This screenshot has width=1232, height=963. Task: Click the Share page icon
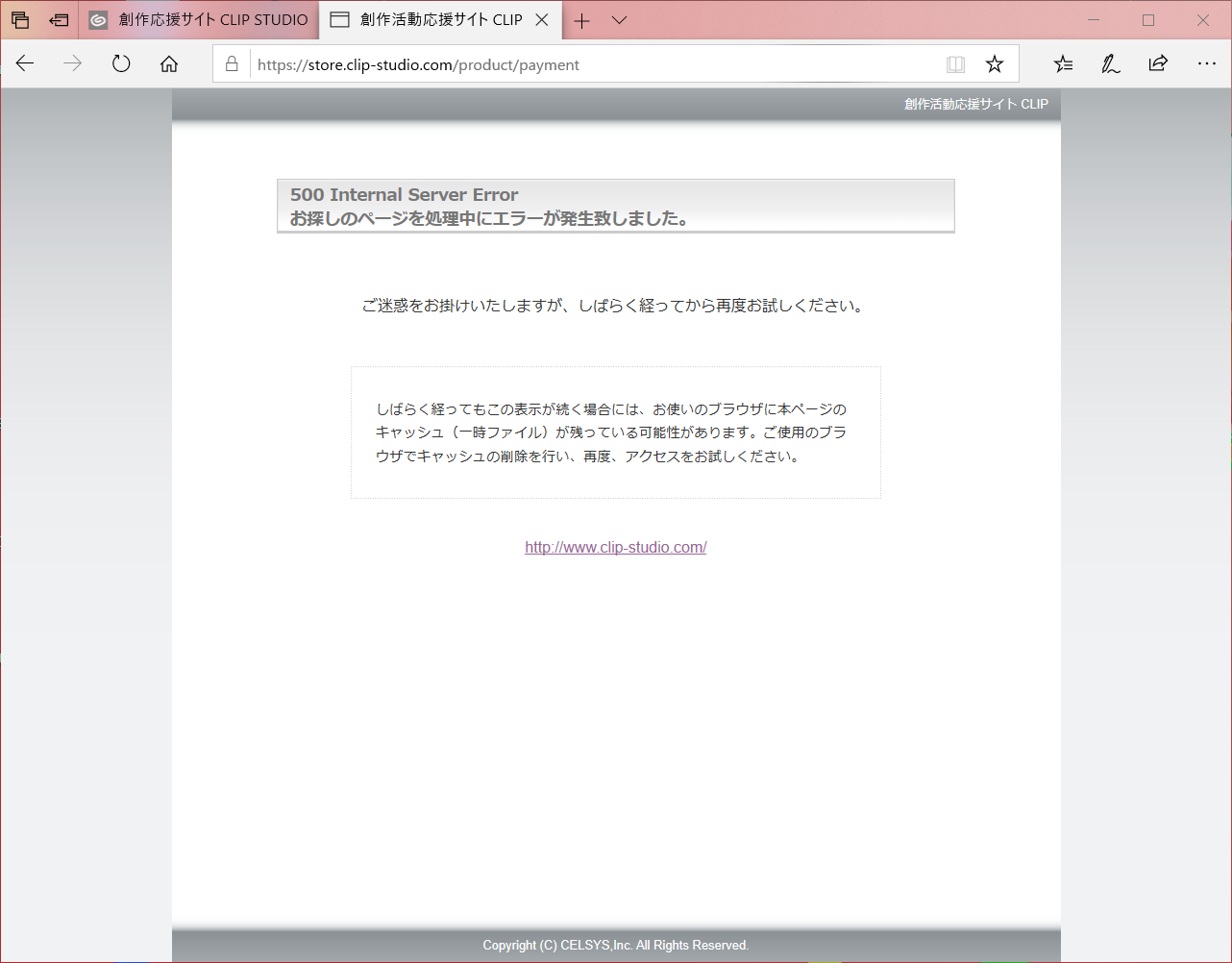(x=1158, y=64)
